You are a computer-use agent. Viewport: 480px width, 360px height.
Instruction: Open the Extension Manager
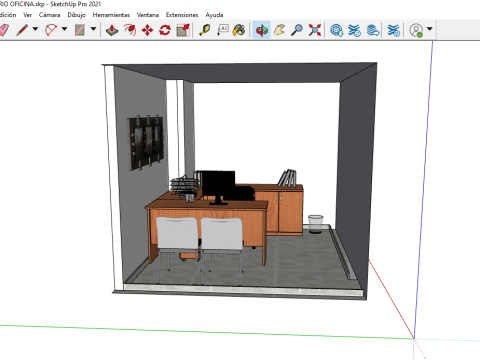[394, 30]
